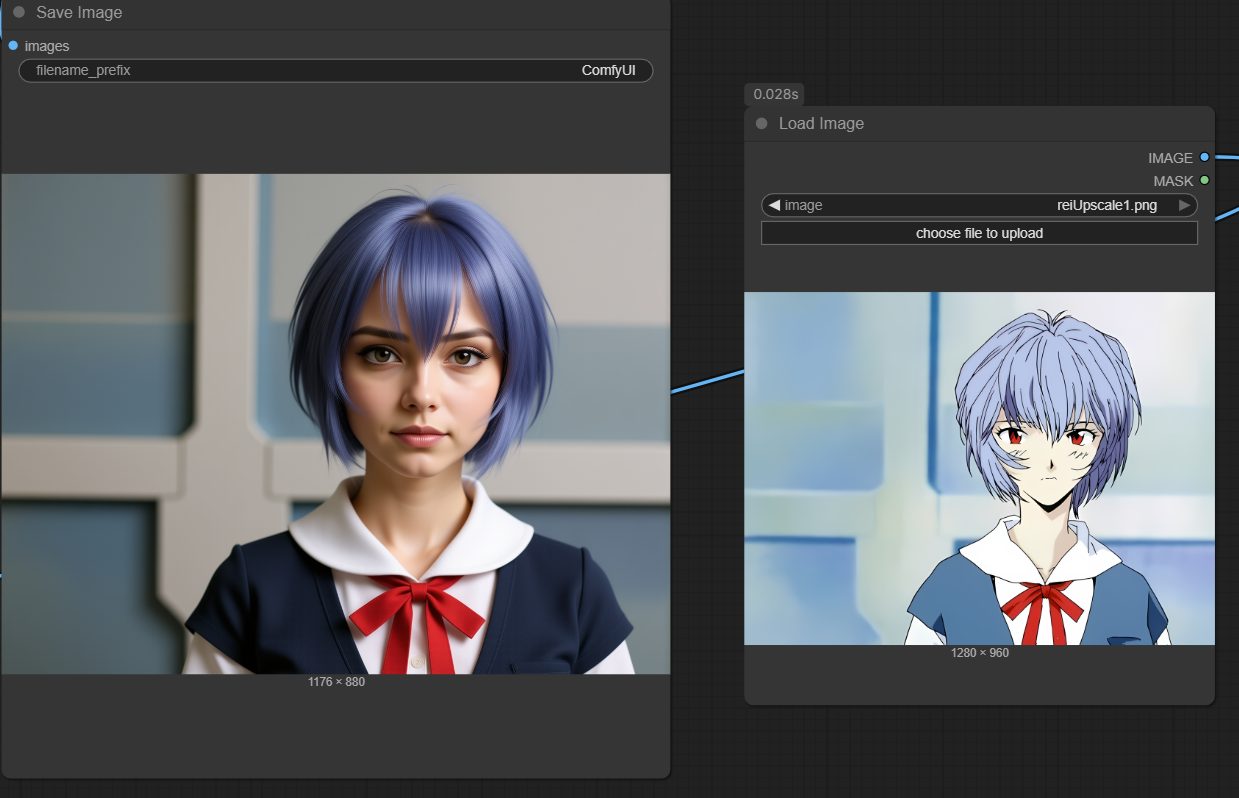
Task: Click the MASK output label text
Action: 1172,181
